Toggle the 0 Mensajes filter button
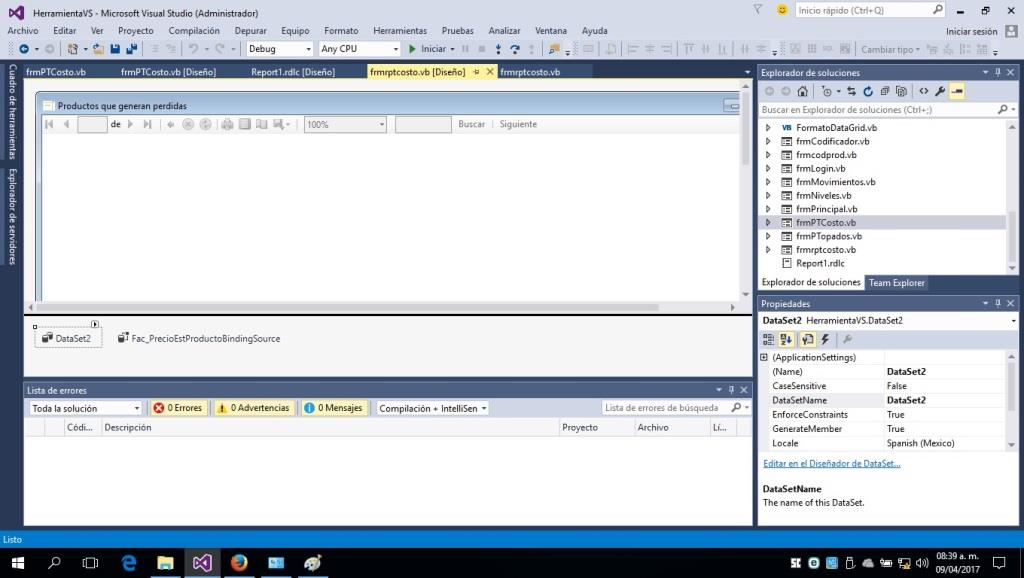 coord(334,408)
